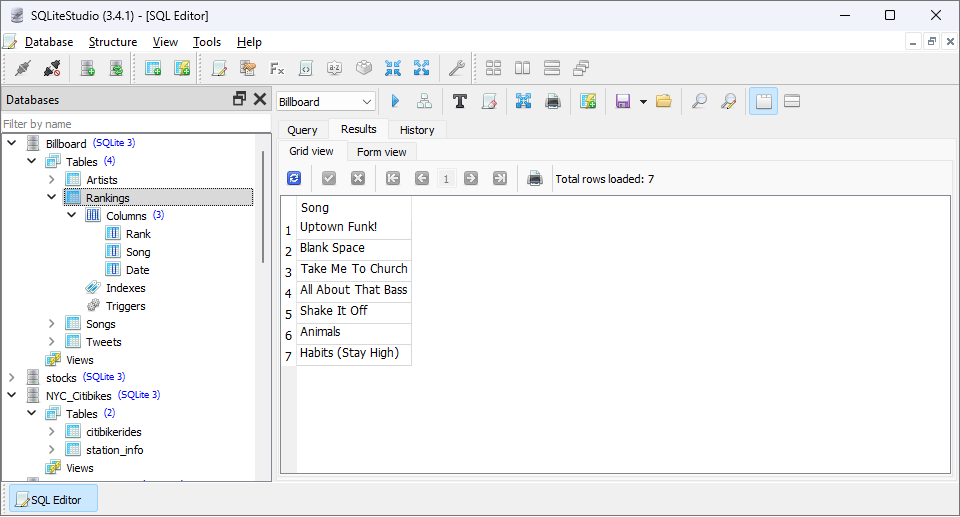Screen dimensions: 960x517
Task: Click the Export results icon in editor toolbar
Action: pyautogui.click(x=523, y=101)
